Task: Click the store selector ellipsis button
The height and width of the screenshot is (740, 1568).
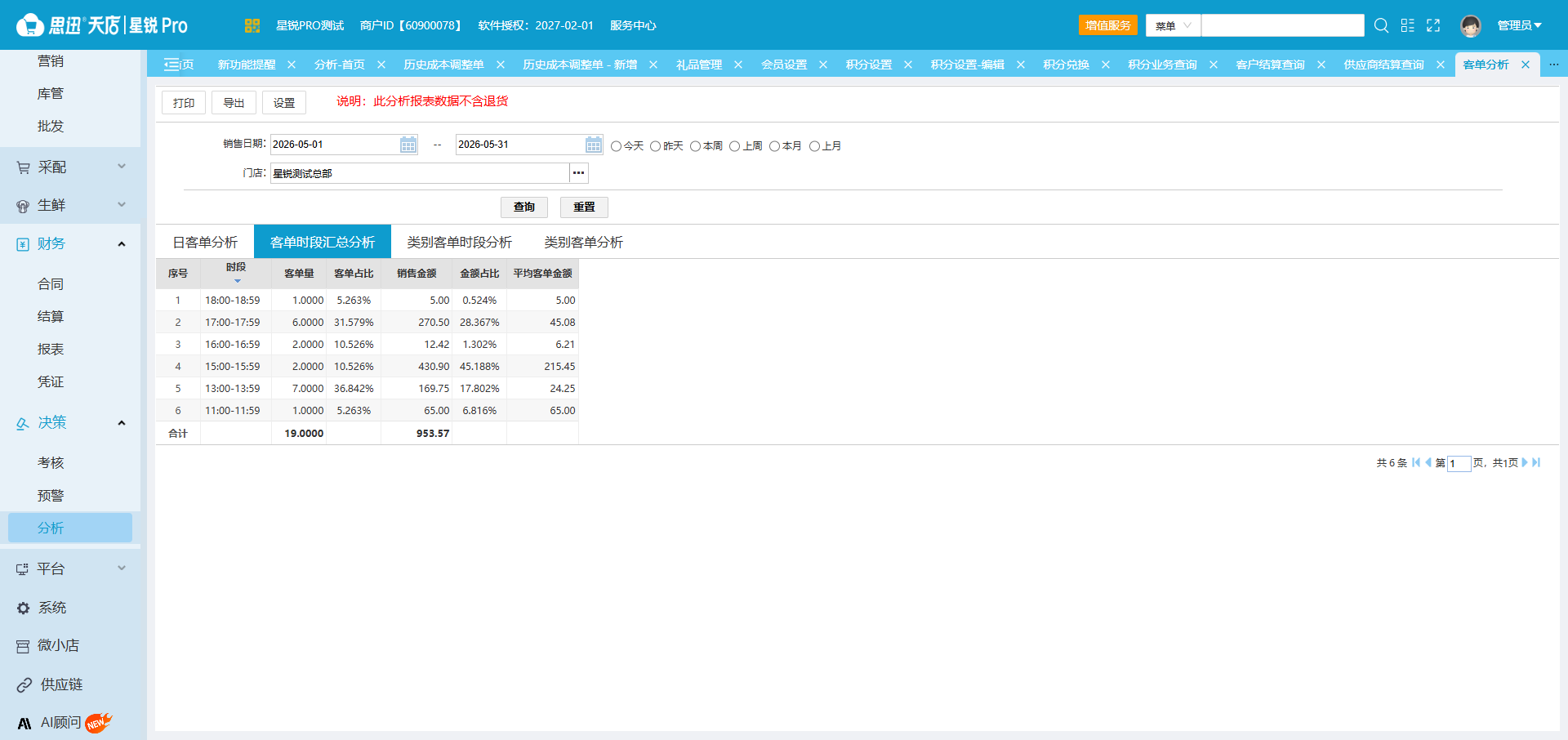Action: (579, 173)
